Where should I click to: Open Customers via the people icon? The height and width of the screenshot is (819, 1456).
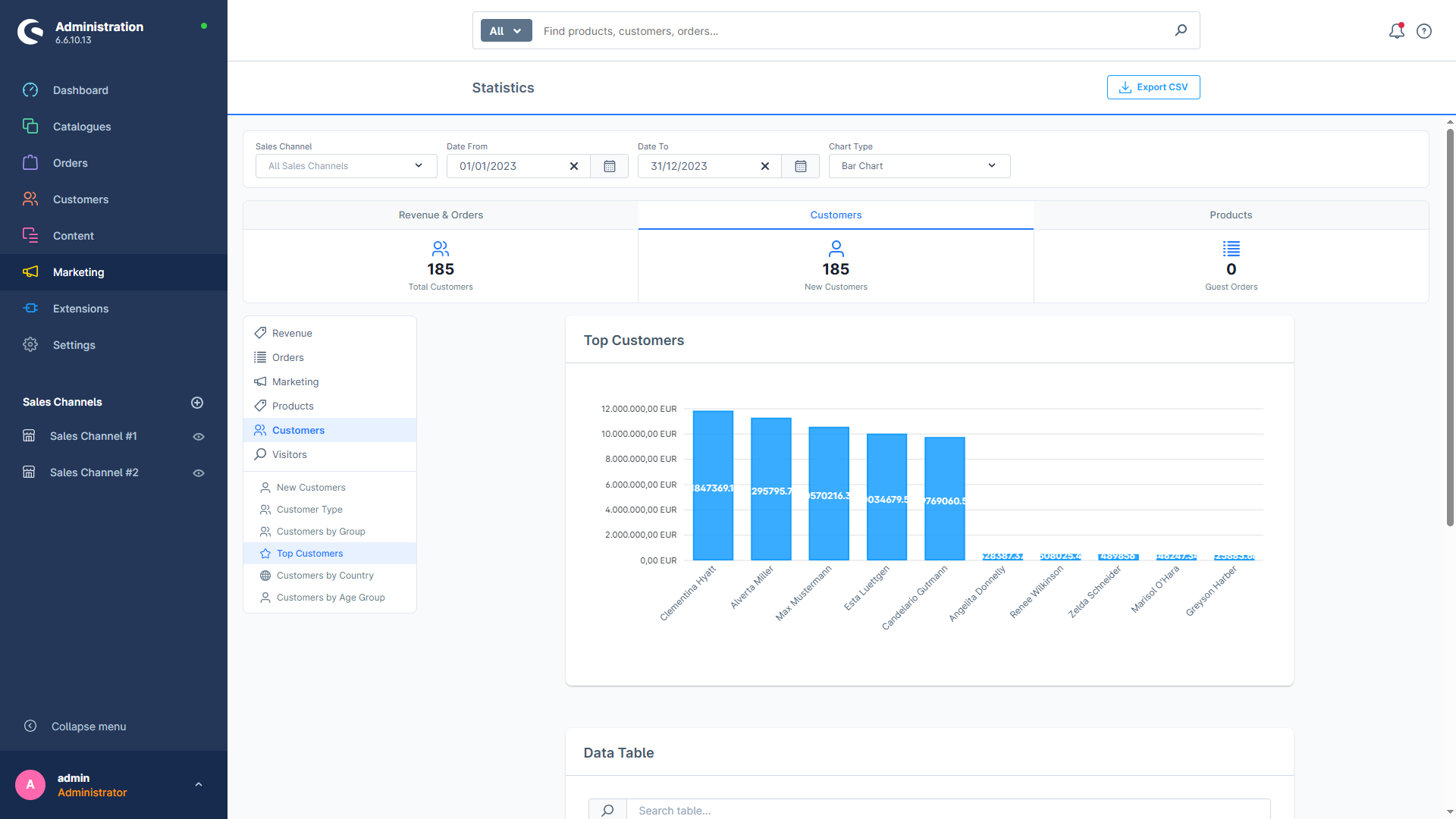pos(30,199)
